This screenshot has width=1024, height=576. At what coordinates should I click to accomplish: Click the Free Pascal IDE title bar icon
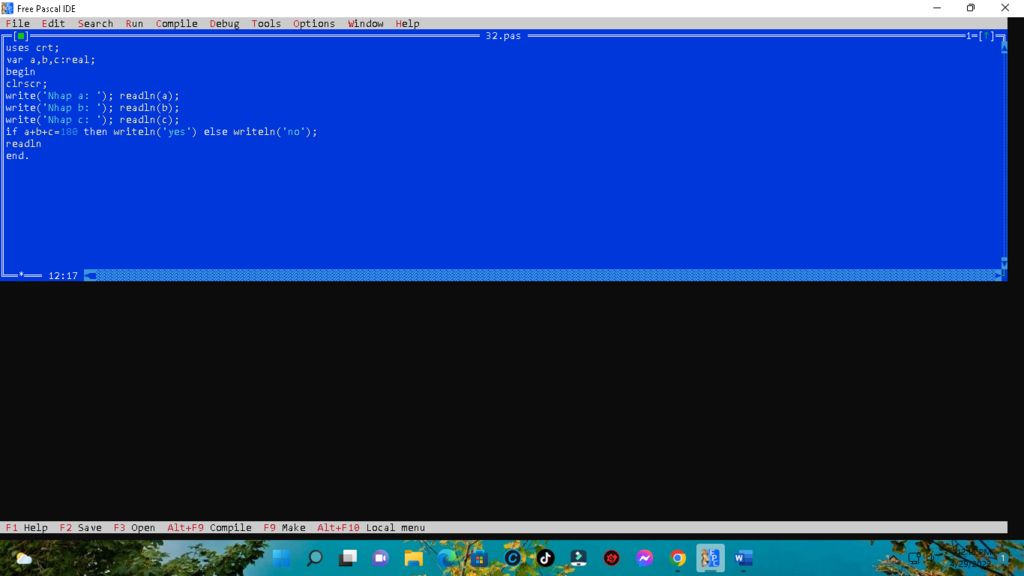[7, 8]
